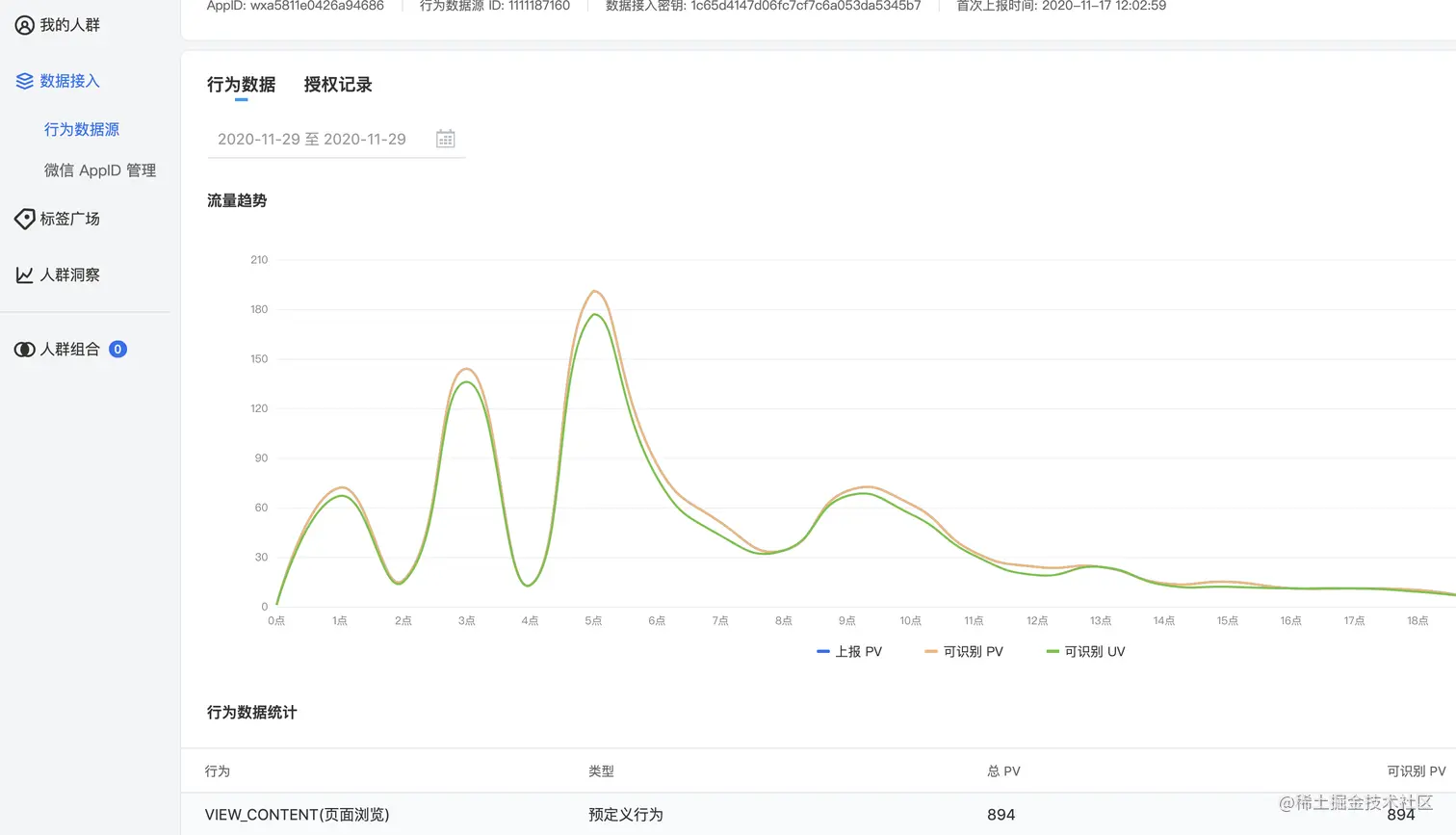Screen dimensions: 1456x835
Task: Click the 180 y-axis value
Action: pyautogui.click(x=259, y=309)
